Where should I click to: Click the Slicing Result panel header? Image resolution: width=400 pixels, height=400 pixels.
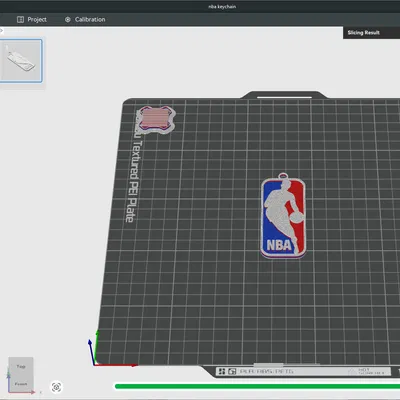pyautogui.click(x=371, y=33)
